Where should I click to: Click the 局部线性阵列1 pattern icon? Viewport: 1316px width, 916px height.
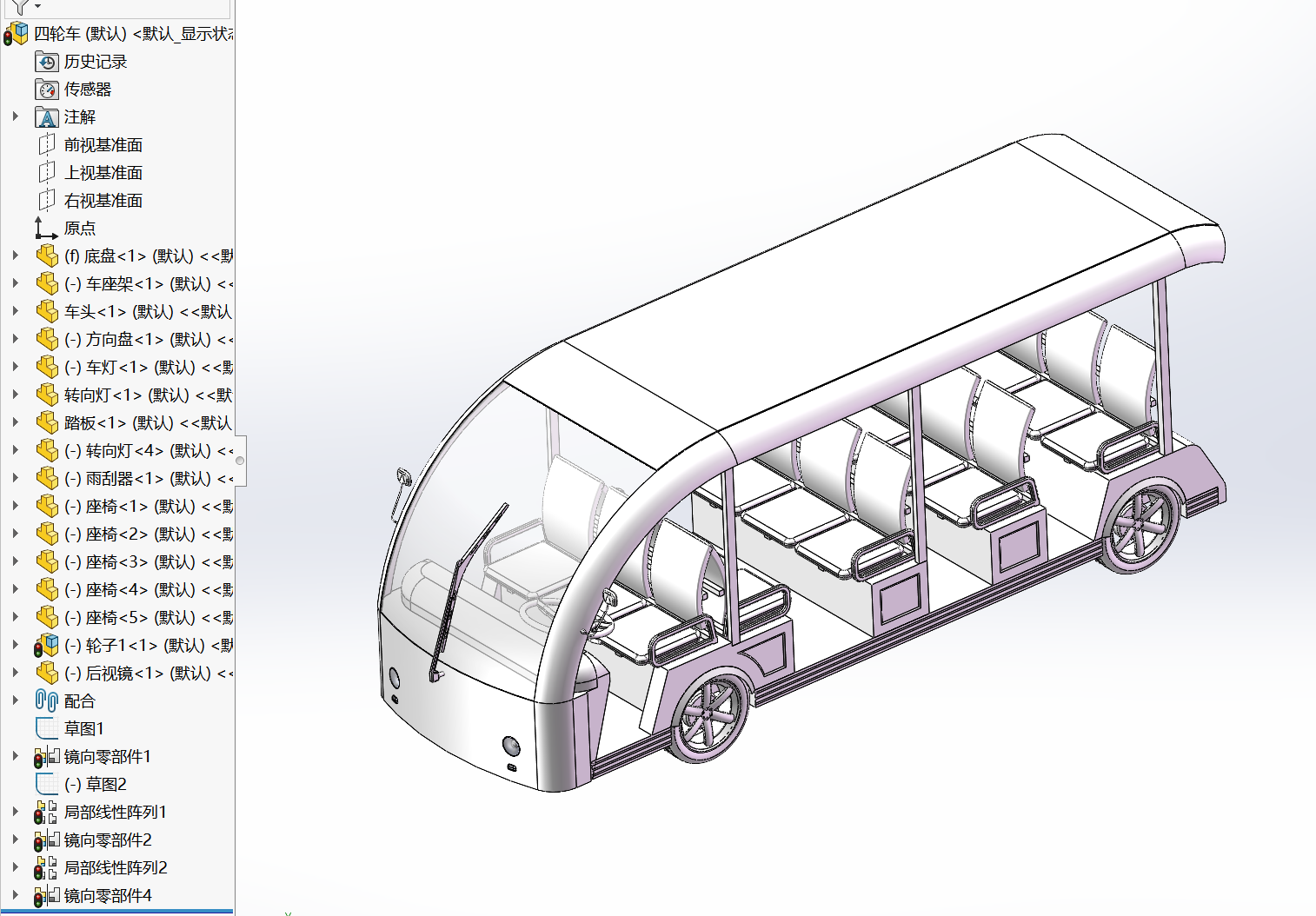coord(47,813)
